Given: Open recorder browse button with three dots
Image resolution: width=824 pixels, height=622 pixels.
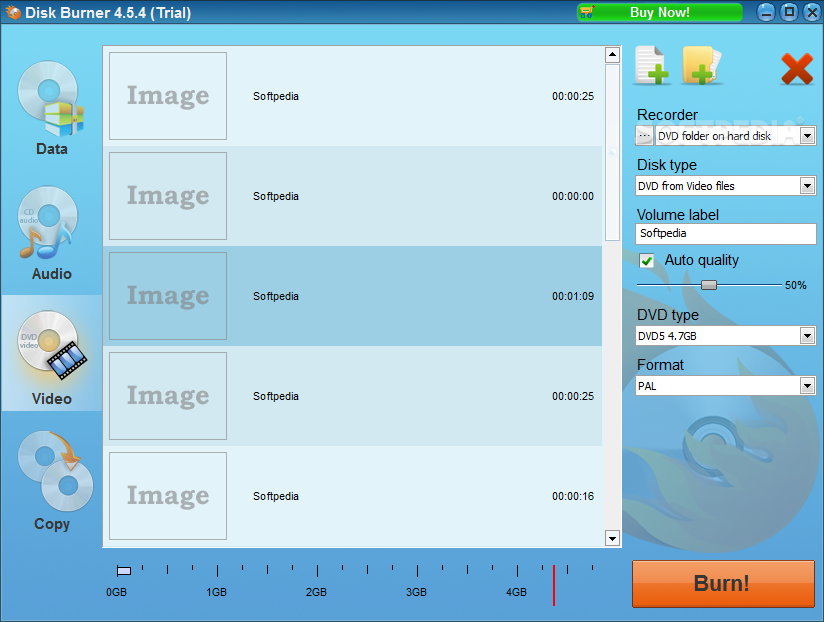Looking at the screenshot, I should pyautogui.click(x=644, y=136).
